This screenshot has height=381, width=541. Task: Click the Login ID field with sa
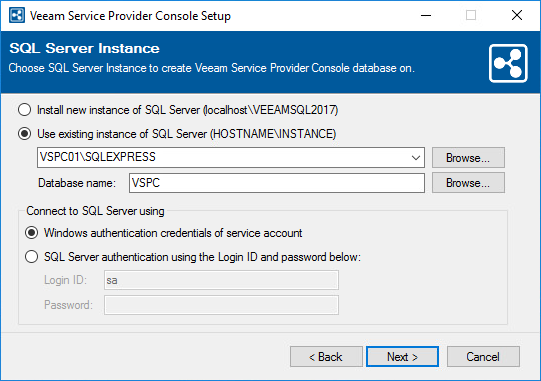click(221, 280)
